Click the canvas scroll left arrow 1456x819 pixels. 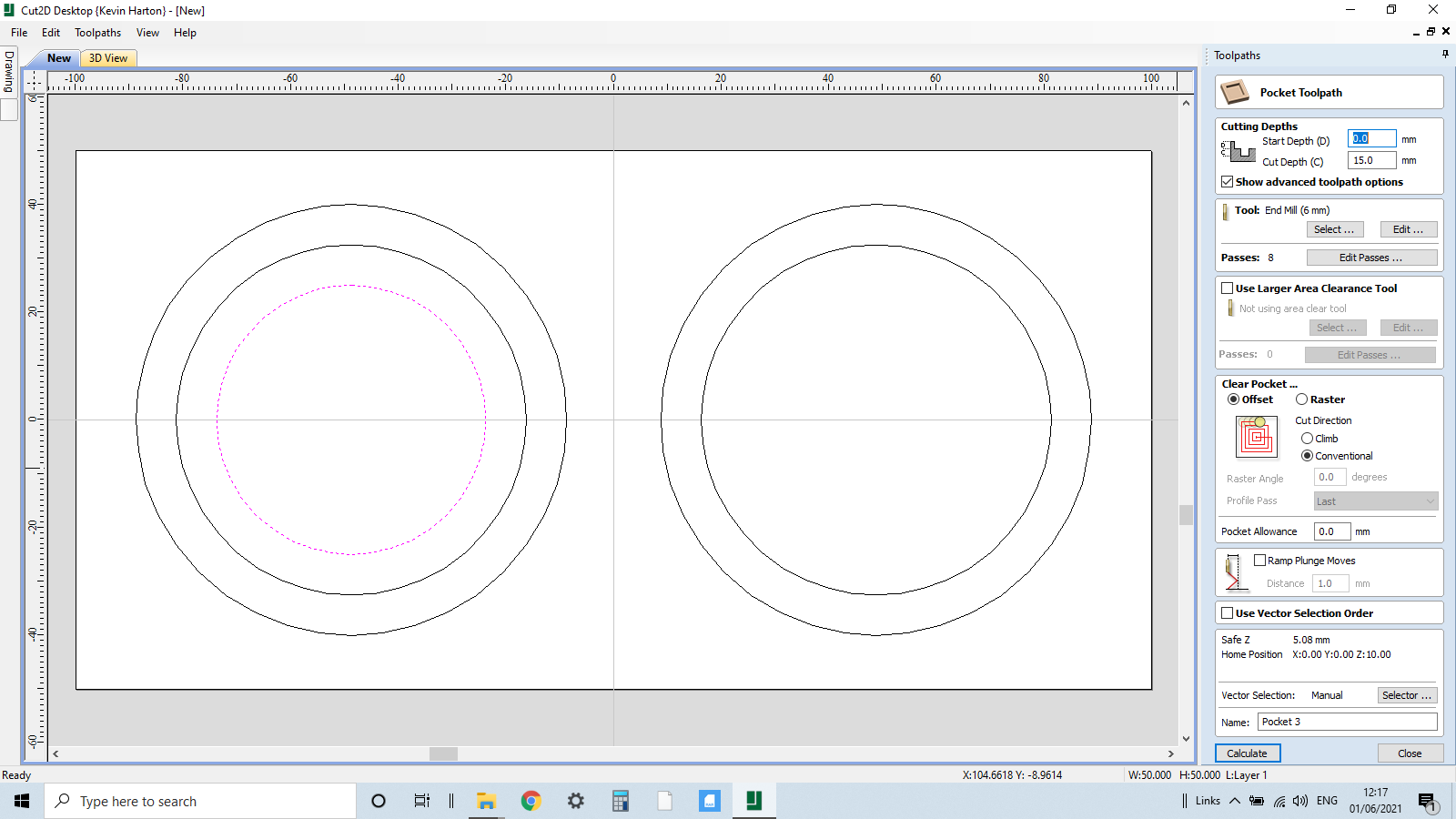tap(56, 753)
